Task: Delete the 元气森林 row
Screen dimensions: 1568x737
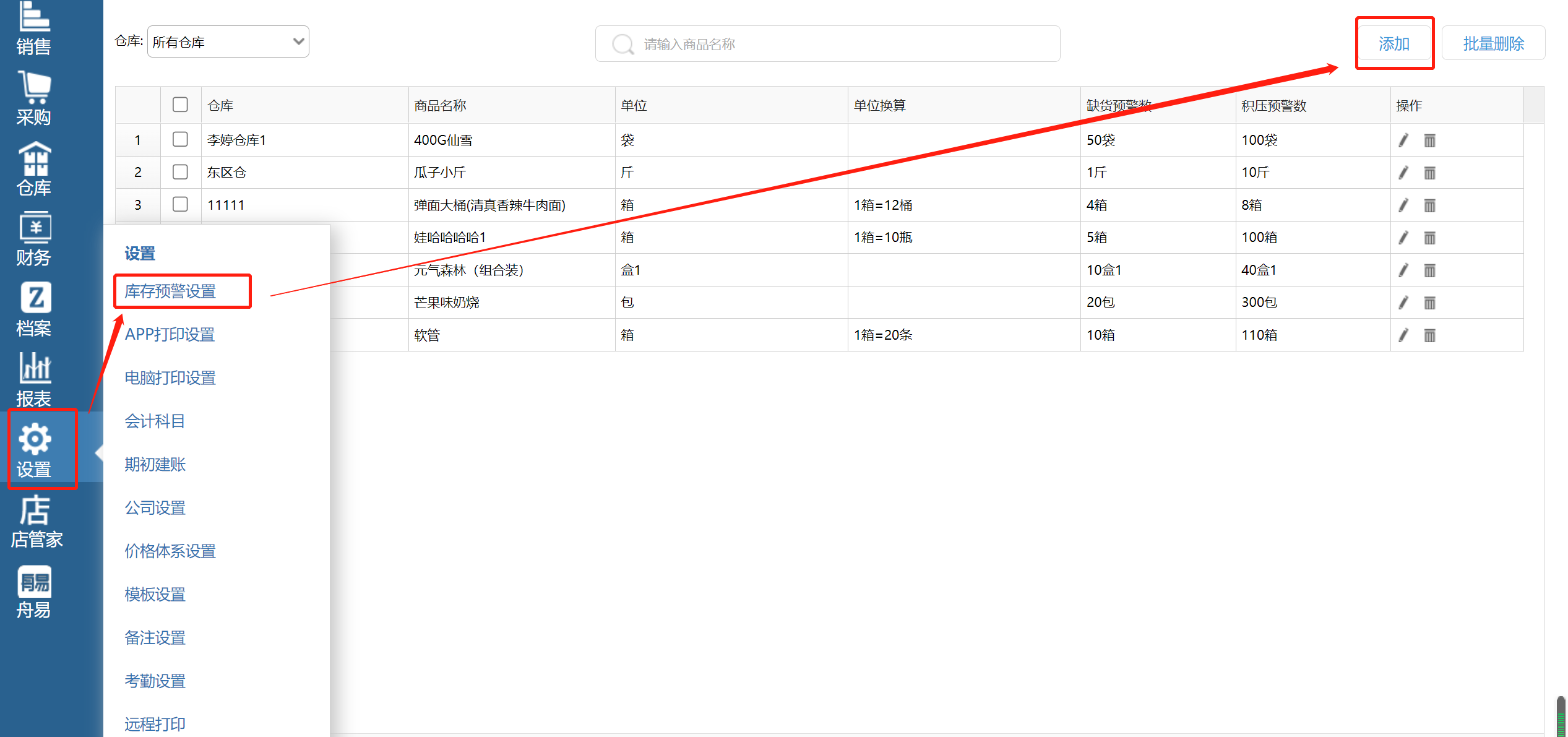Action: point(1429,270)
